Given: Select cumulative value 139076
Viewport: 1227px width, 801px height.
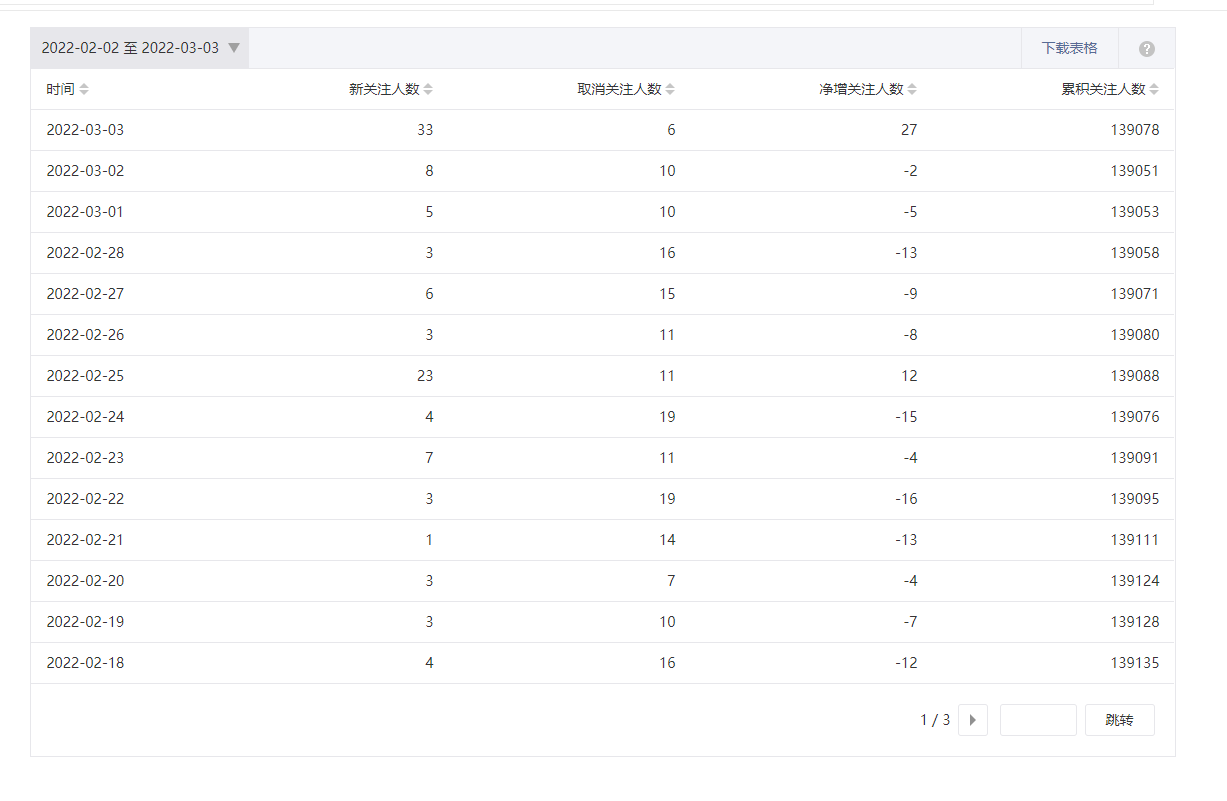Looking at the screenshot, I should [1135, 417].
